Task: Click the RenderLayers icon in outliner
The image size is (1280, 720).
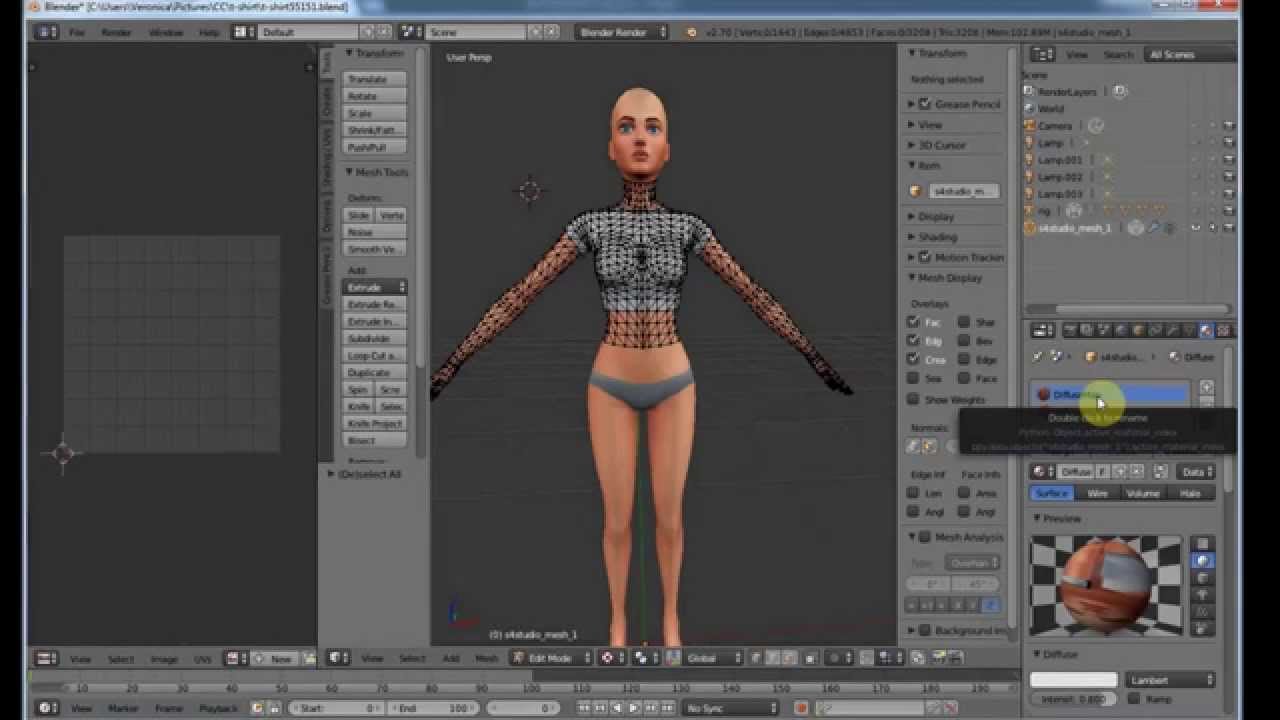Action: 1030,92
